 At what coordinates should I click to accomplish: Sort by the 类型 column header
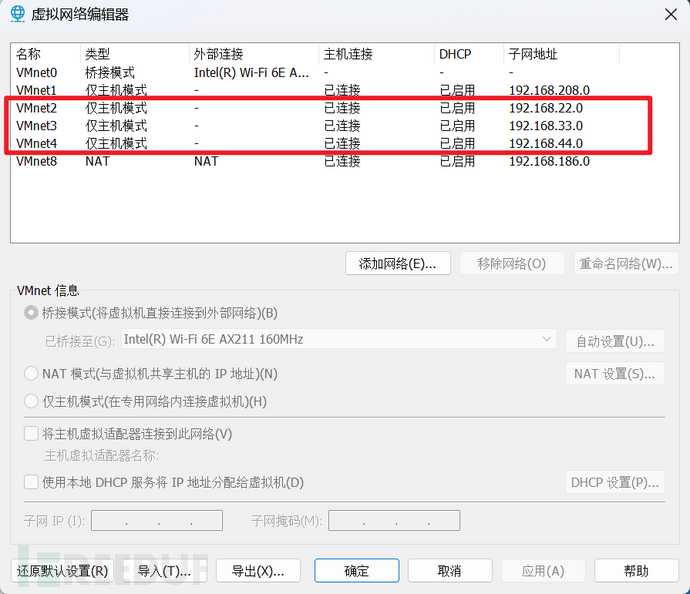tap(135, 54)
